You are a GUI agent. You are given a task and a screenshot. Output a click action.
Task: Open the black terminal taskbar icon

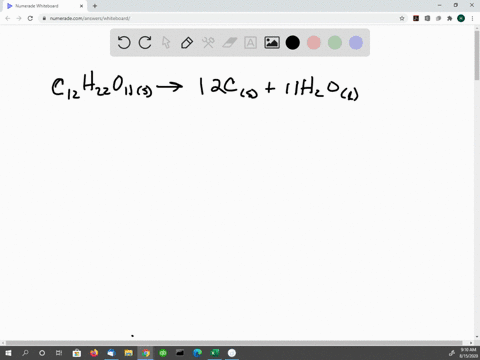coord(180,353)
